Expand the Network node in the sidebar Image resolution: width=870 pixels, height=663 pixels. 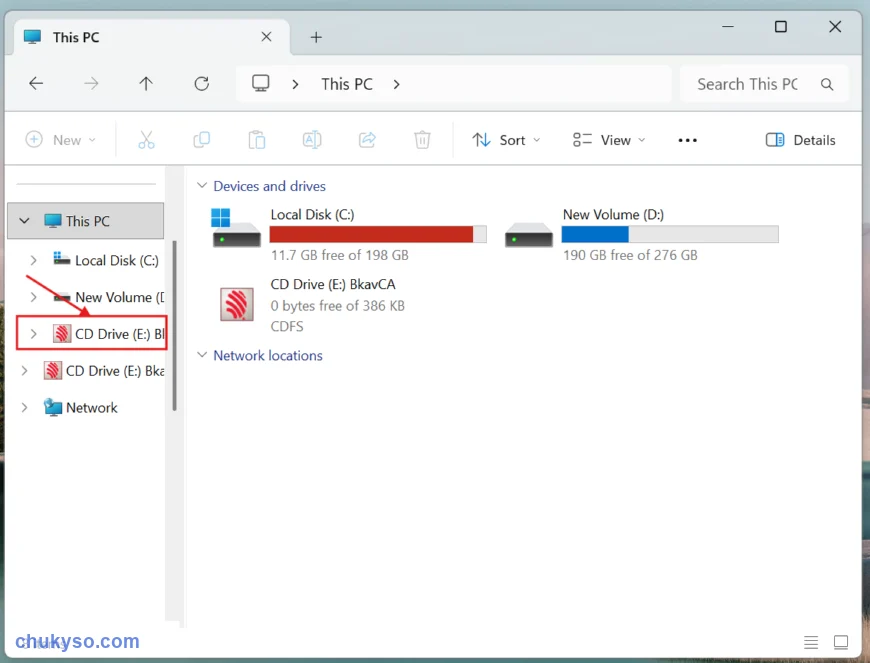[24, 408]
